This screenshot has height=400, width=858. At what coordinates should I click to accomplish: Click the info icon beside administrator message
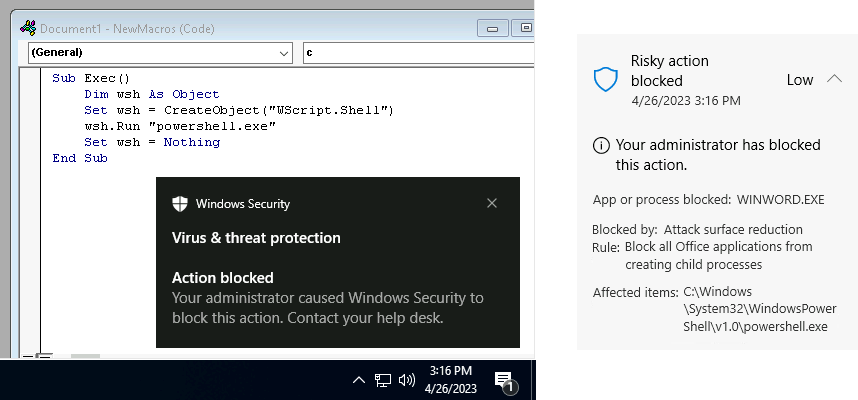(x=601, y=145)
